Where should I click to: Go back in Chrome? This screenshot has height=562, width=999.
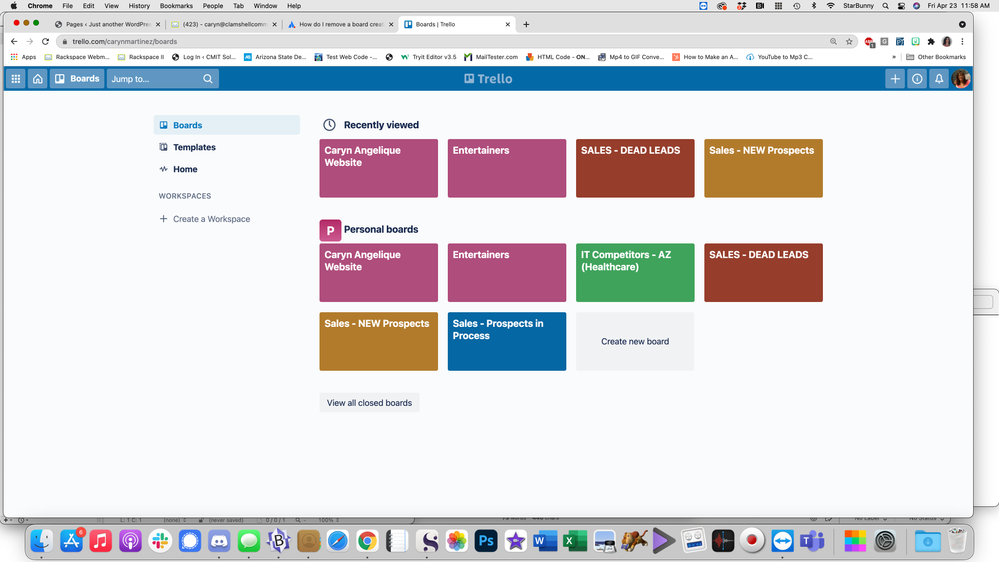point(14,41)
